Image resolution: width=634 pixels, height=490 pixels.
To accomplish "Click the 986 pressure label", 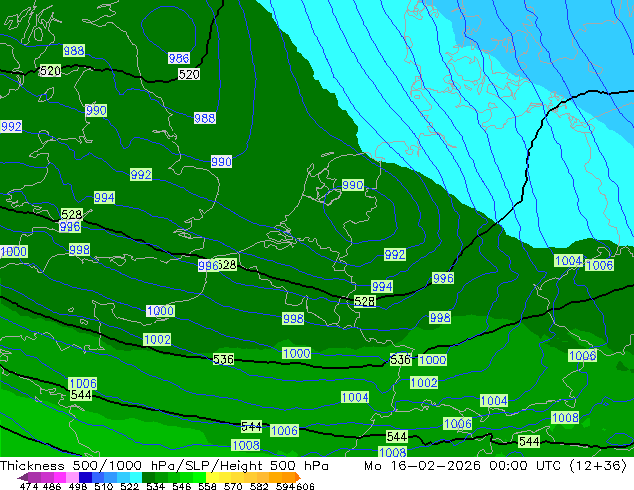I will (179, 58).
